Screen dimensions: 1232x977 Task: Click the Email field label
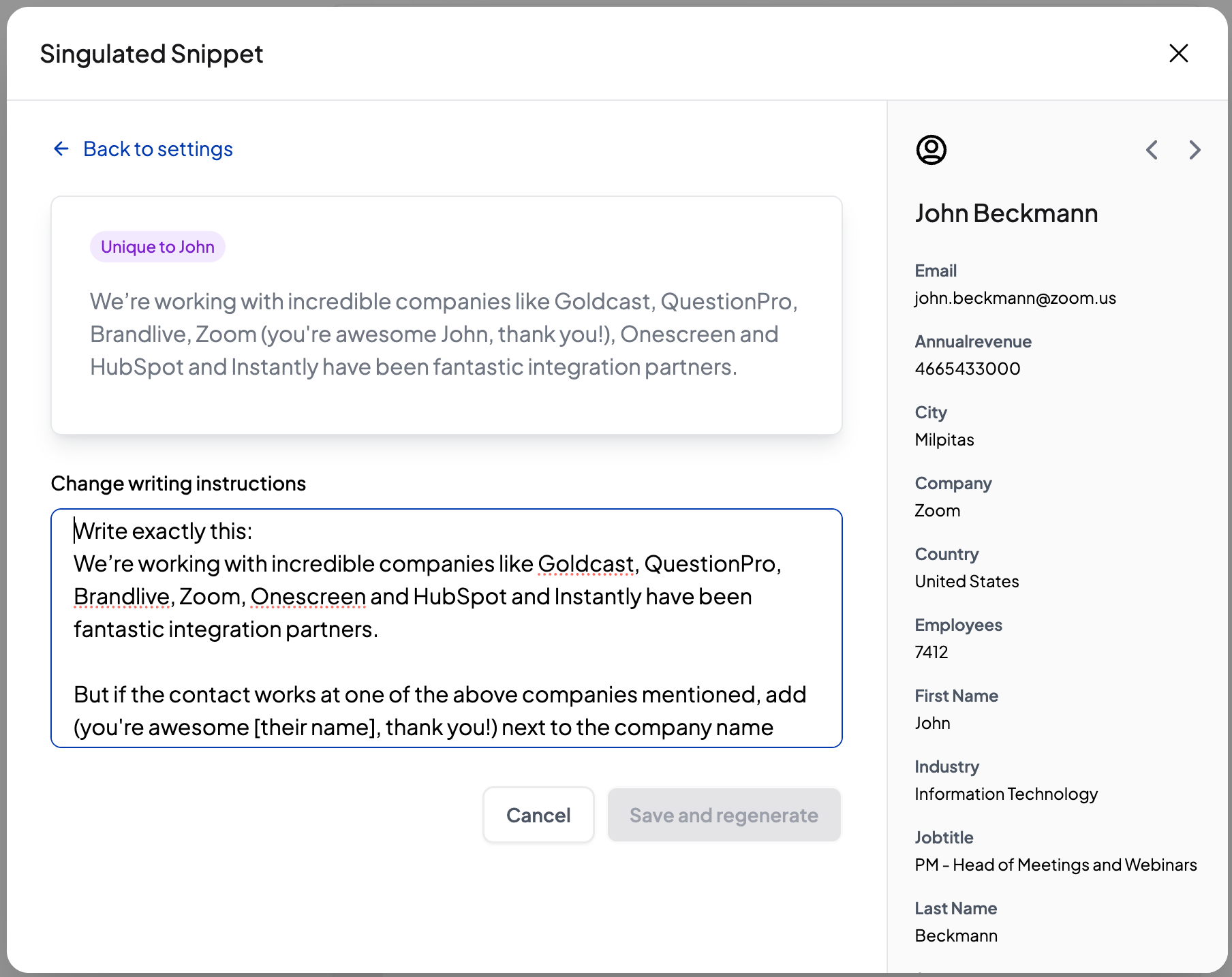click(x=936, y=270)
